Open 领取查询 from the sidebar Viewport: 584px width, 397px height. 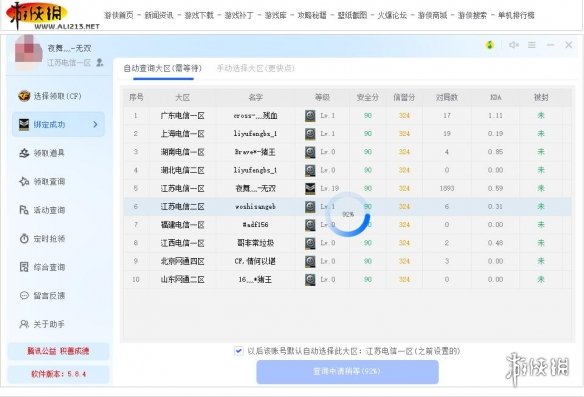click(42, 182)
